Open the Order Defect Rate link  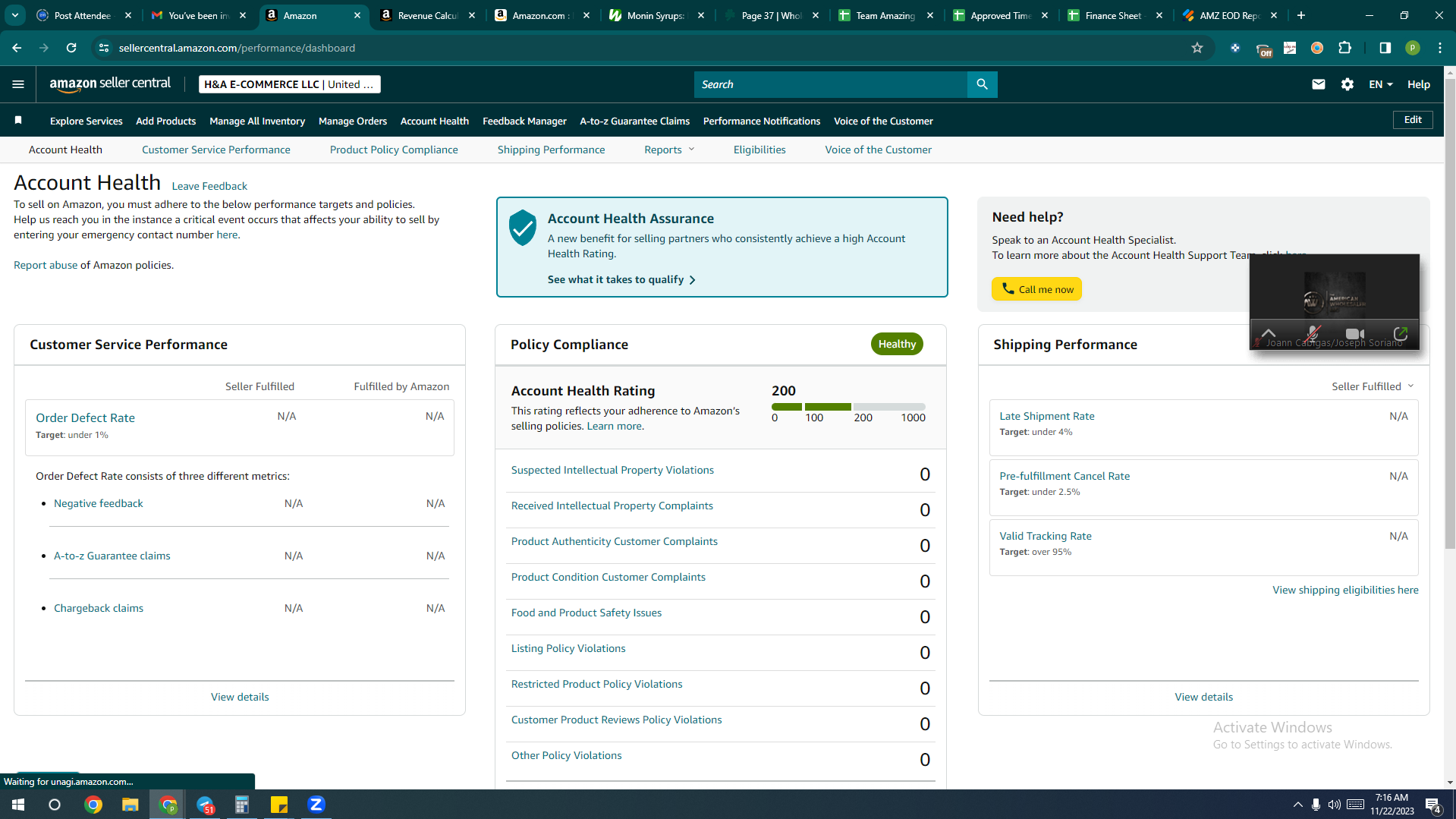85,418
